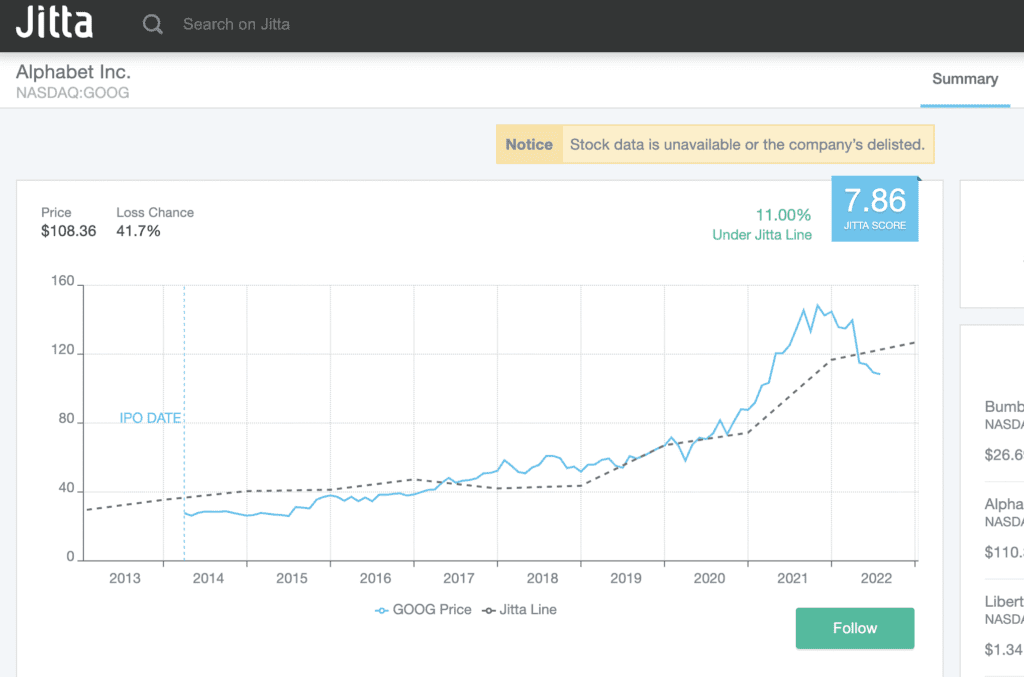The width and height of the screenshot is (1024, 677).
Task: Click the NASDAQ:GOOG ticker text
Action: (x=72, y=93)
